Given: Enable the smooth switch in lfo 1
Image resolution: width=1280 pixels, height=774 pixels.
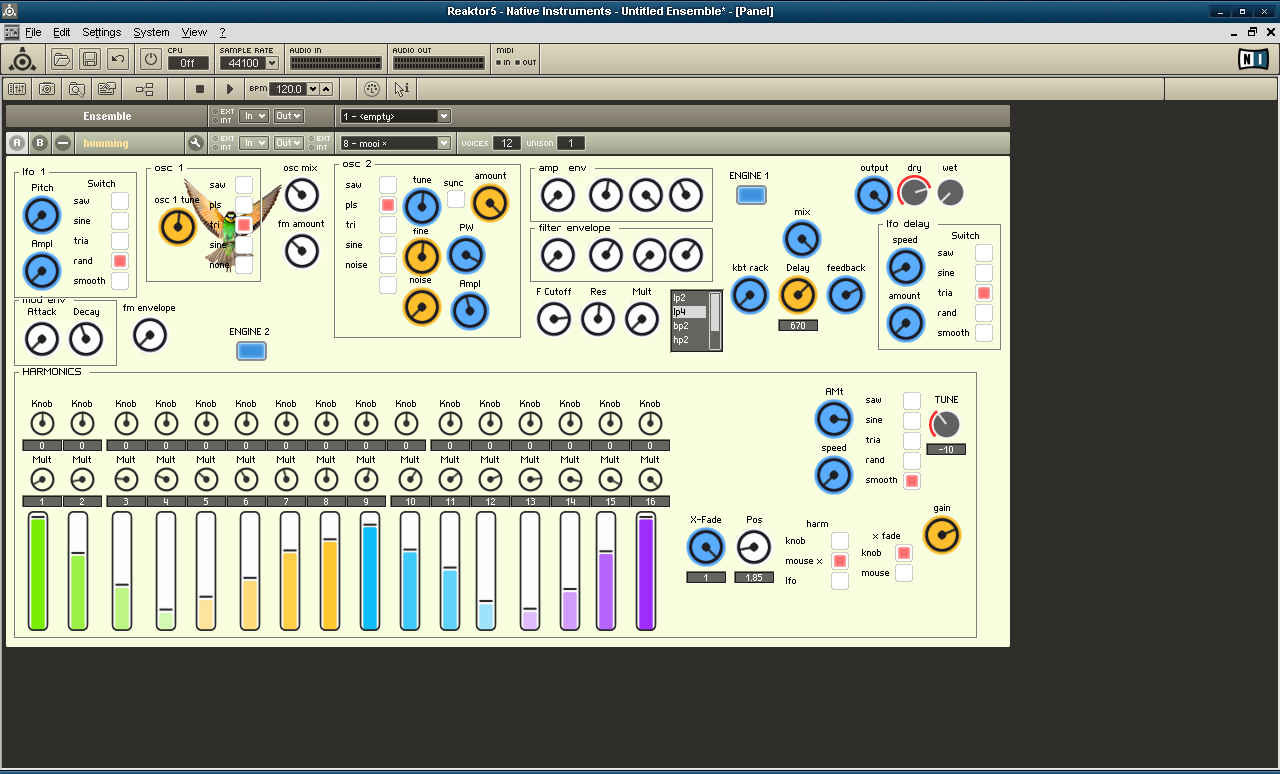Looking at the screenshot, I should pyautogui.click(x=120, y=281).
